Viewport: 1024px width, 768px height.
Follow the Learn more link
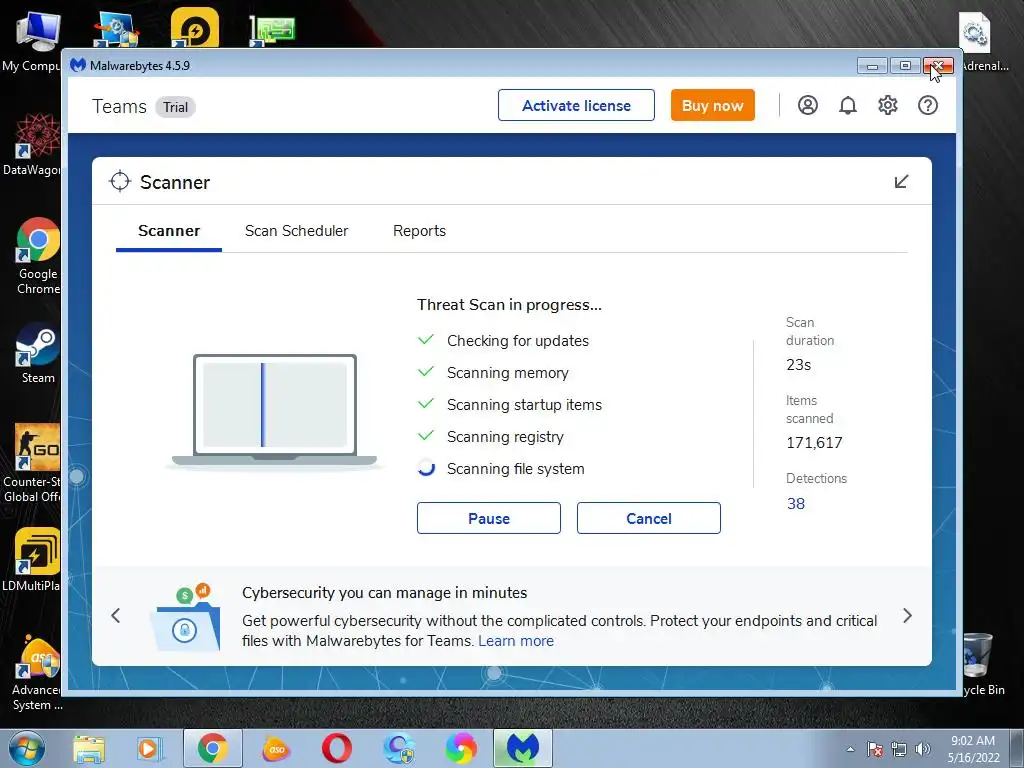(x=516, y=641)
